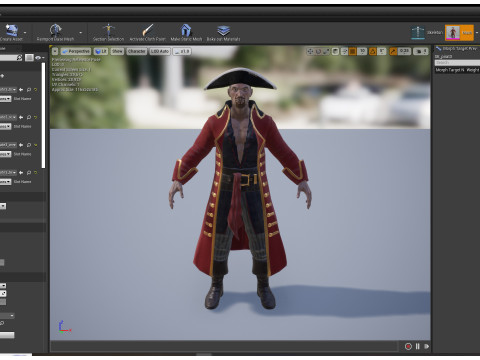The width and height of the screenshot is (480, 360).
Task: Open the Perspective view mode menu
Action: point(76,51)
